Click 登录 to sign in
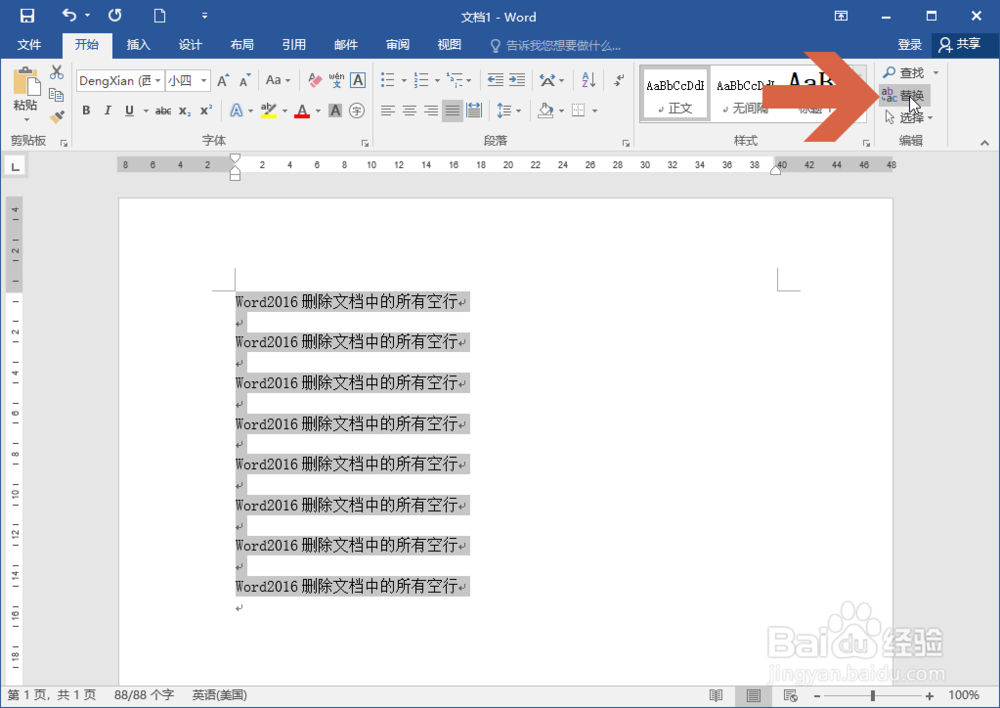The height and width of the screenshot is (708, 1000). [x=909, y=45]
